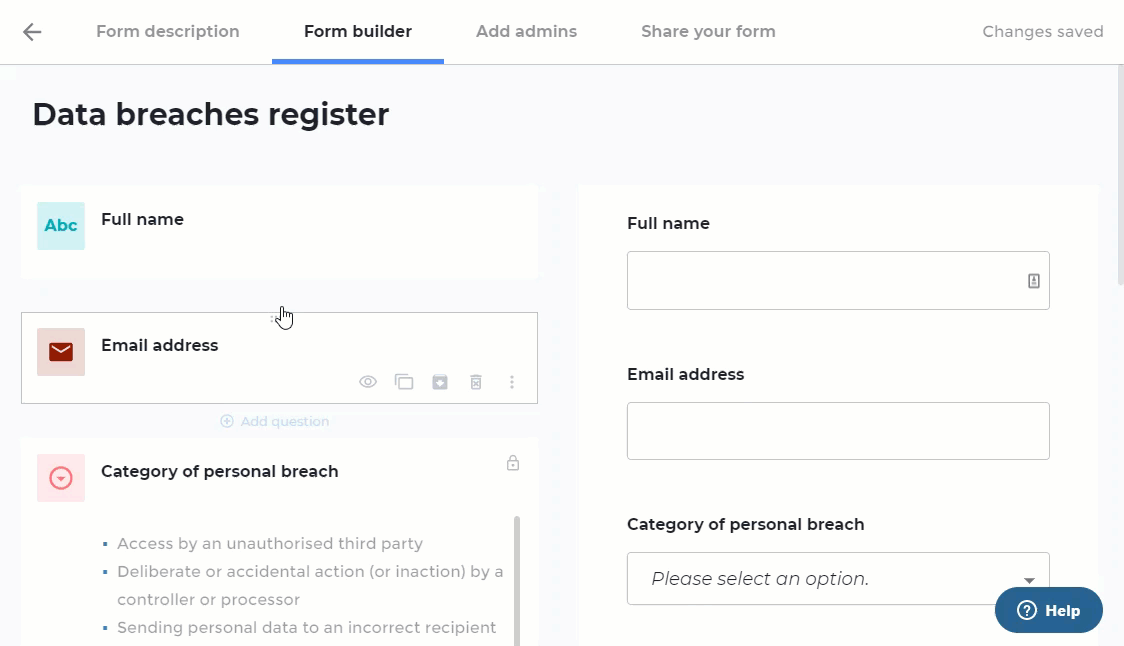Viewport: 1124px width, 646px height.
Task: Duplicate the Email address question
Action: (x=404, y=382)
